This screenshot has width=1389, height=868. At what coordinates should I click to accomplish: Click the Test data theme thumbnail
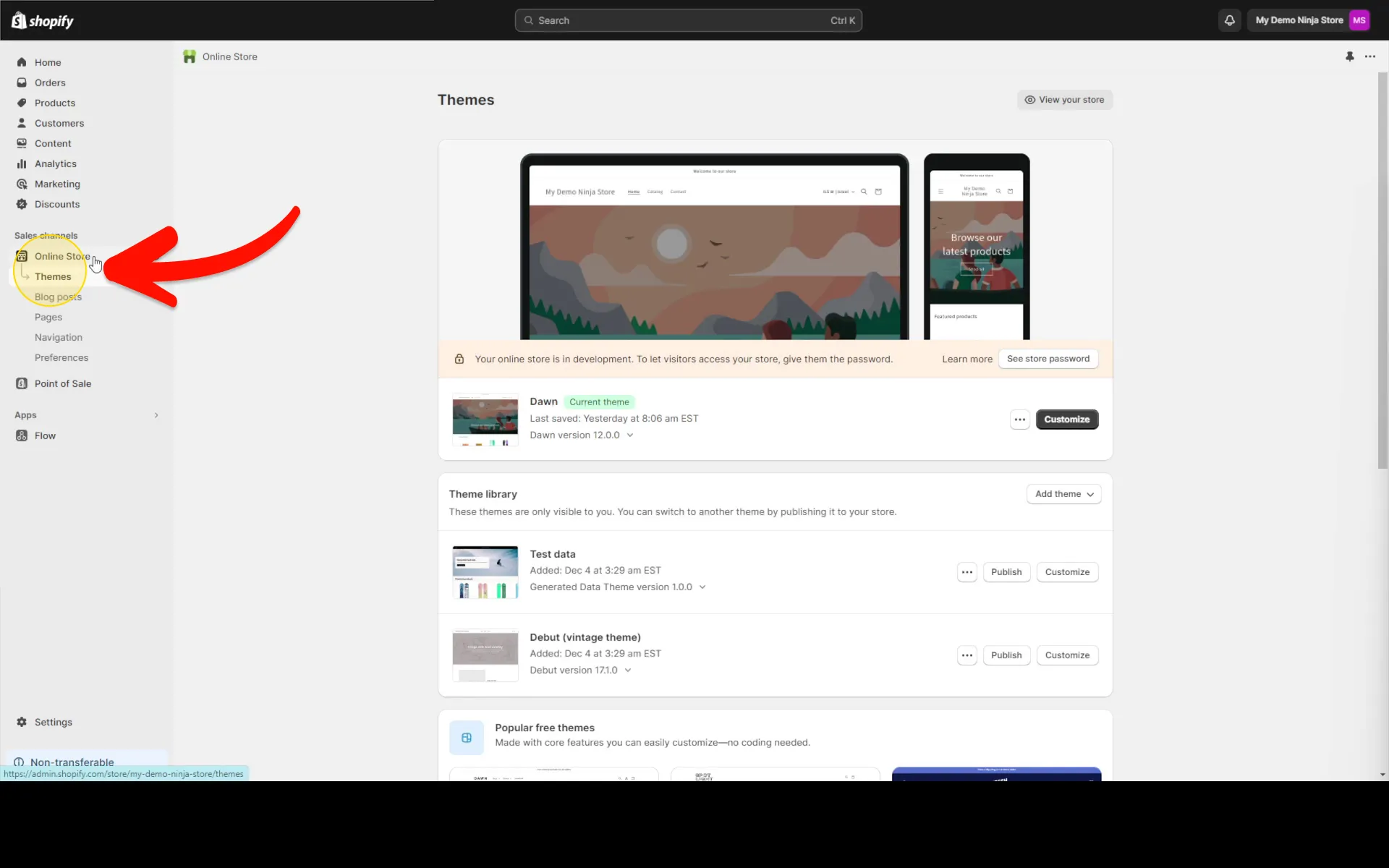[x=485, y=572]
